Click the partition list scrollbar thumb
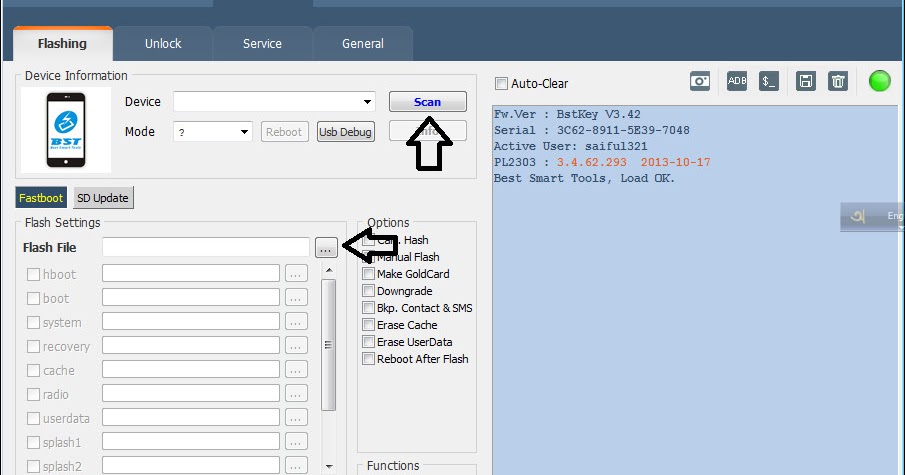 (x=328, y=345)
